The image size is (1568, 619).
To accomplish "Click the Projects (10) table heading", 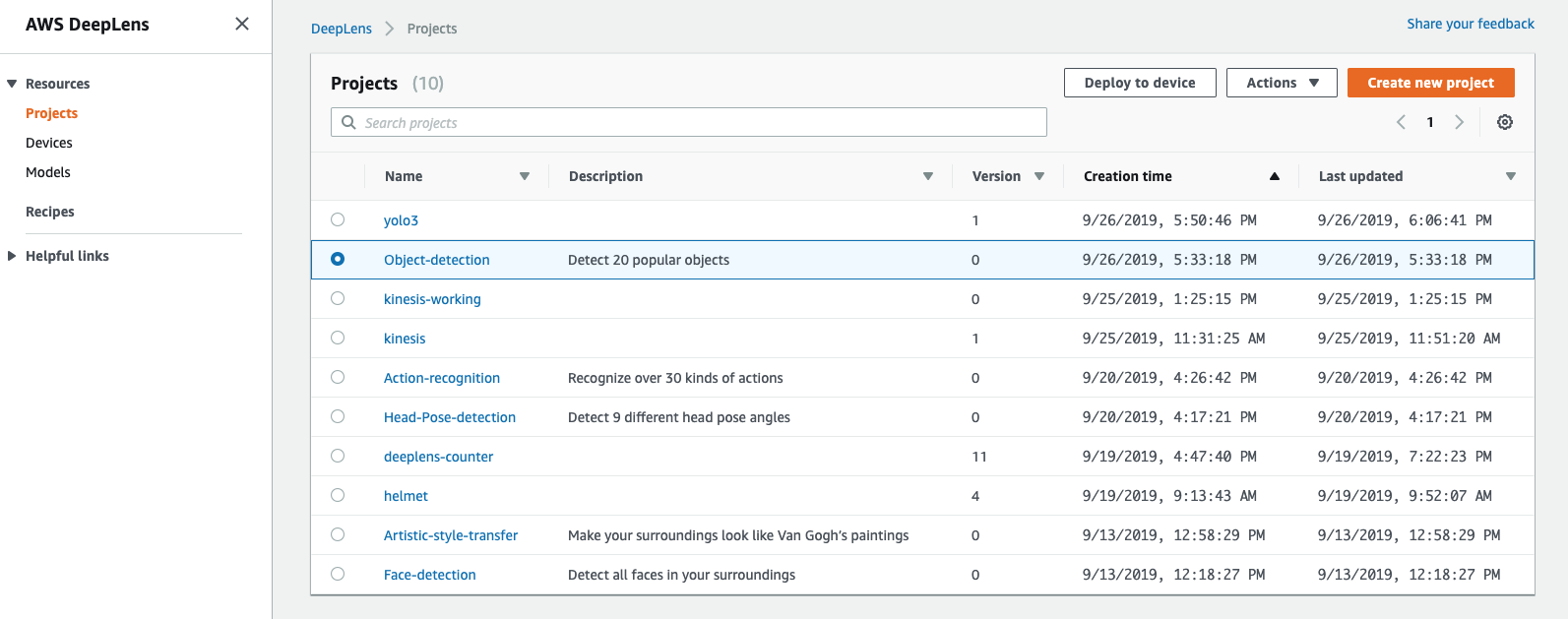I will click(x=387, y=83).
